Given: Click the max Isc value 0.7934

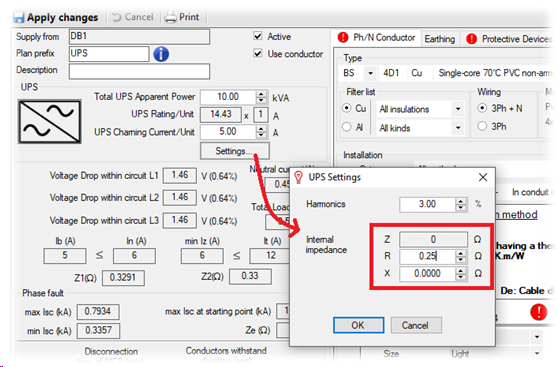Looking at the screenshot, I should [98, 312].
